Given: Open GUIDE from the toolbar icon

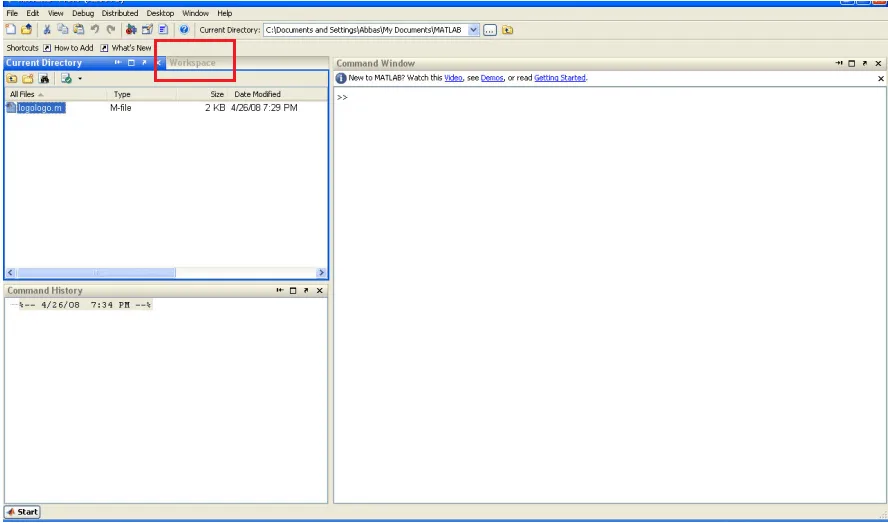Looking at the screenshot, I should [147, 29].
